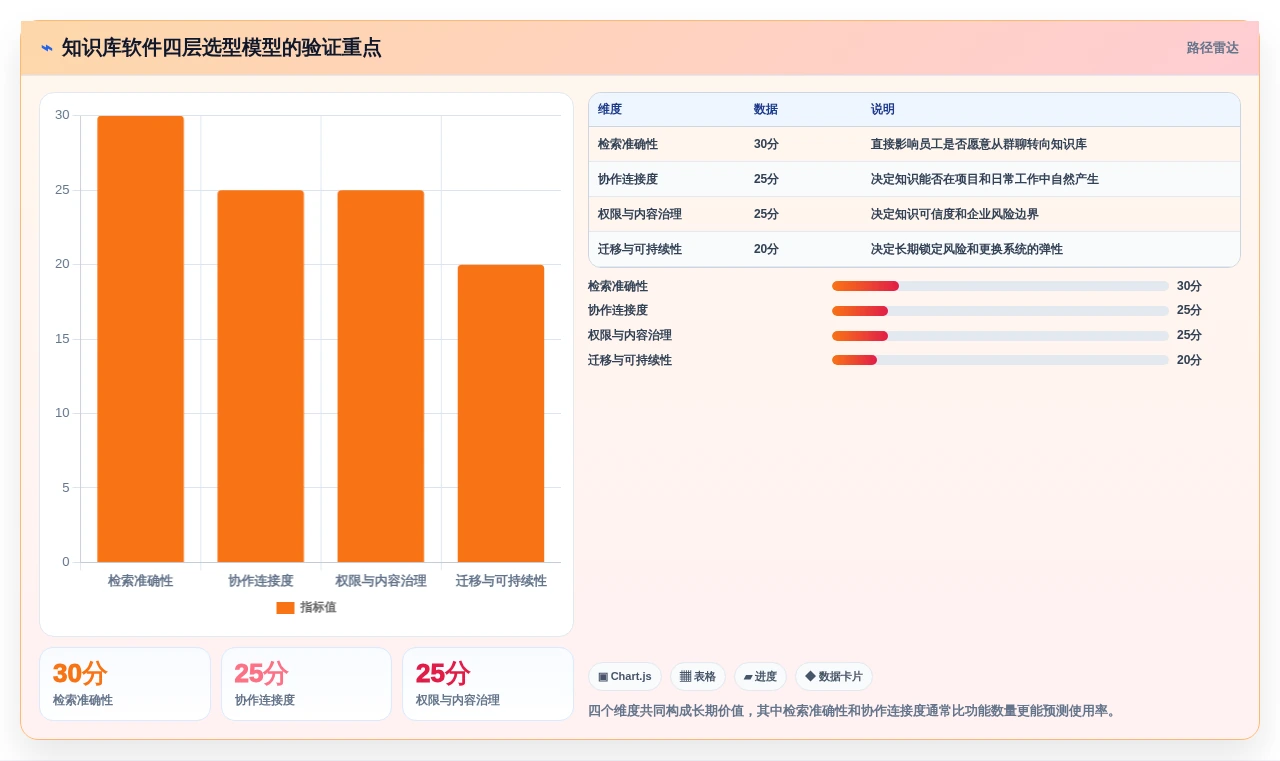Click the 指标值 legend text
Screen dimensions: 1280x761
[318, 608]
